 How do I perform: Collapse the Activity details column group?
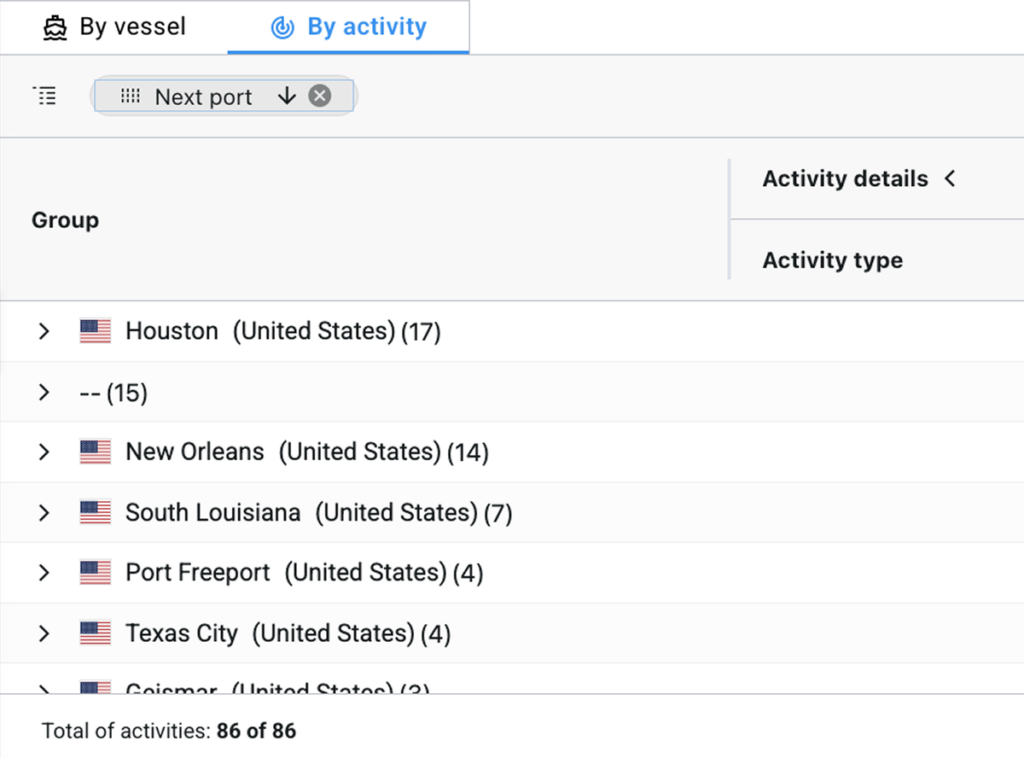coord(950,178)
